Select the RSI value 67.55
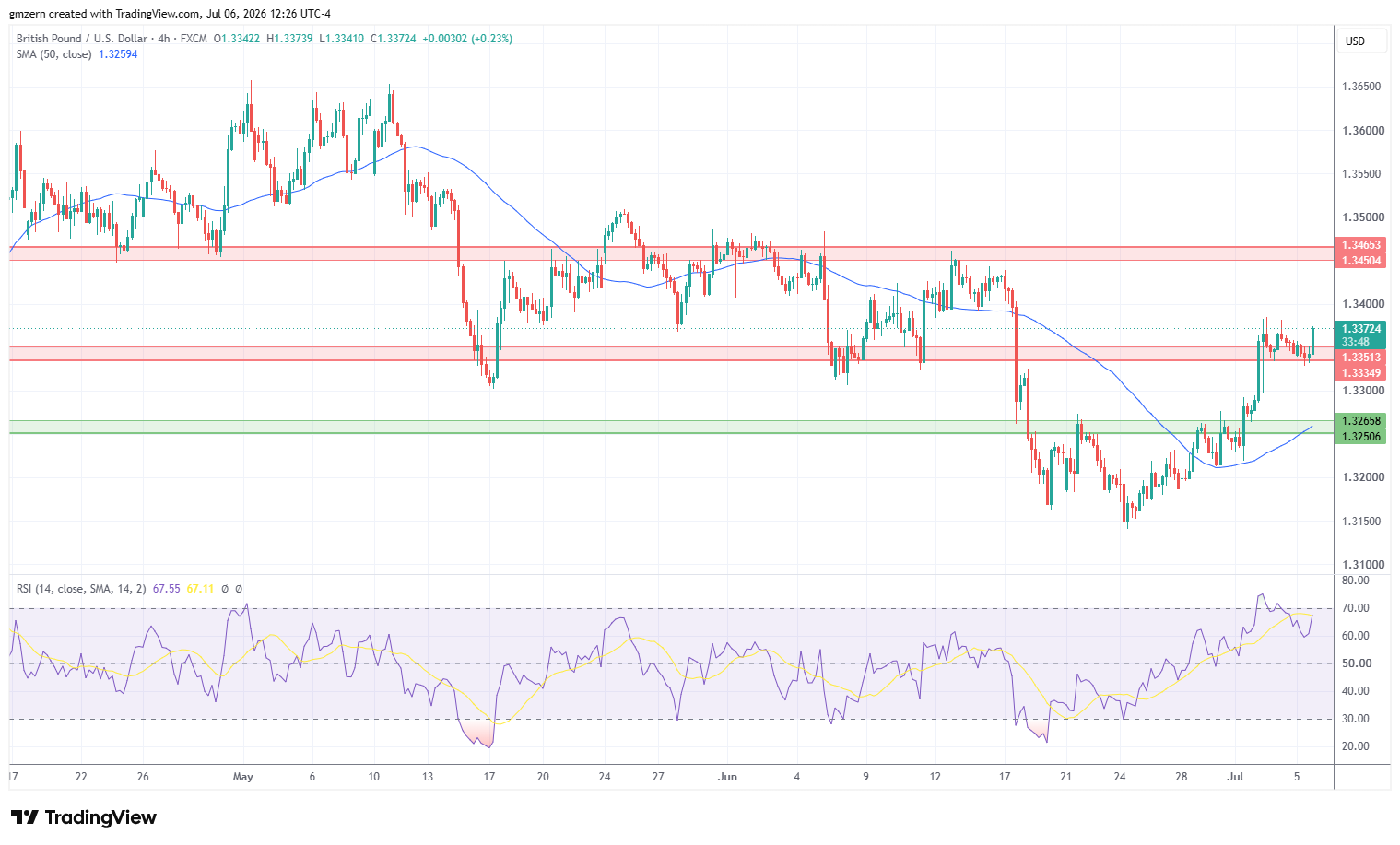The image size is (1400, 845). [166, 589]
